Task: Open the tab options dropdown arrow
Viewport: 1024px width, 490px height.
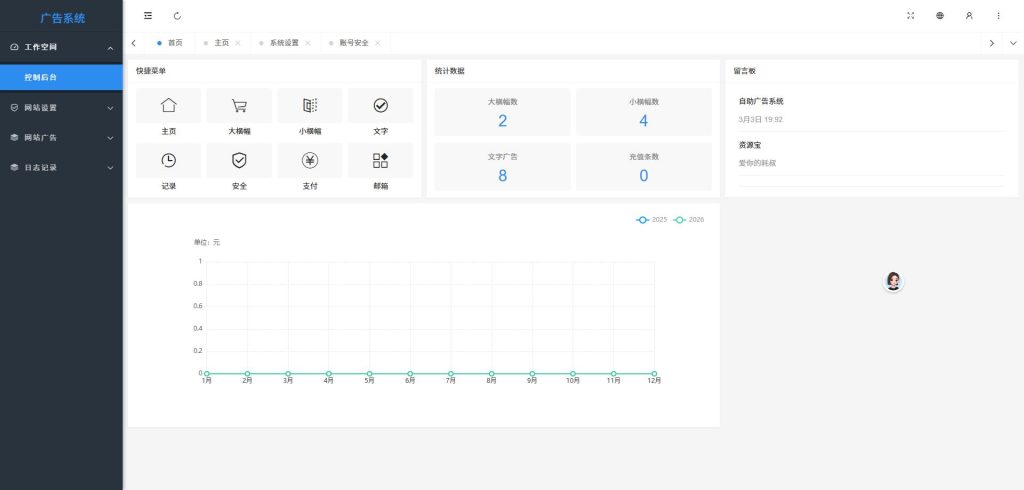Action: click(1013, 43)
